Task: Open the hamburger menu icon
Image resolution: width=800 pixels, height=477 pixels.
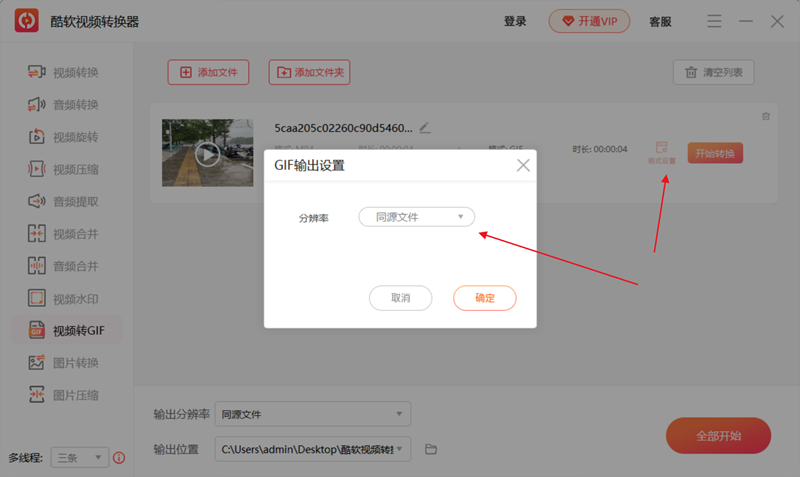Action: (714, 21)
